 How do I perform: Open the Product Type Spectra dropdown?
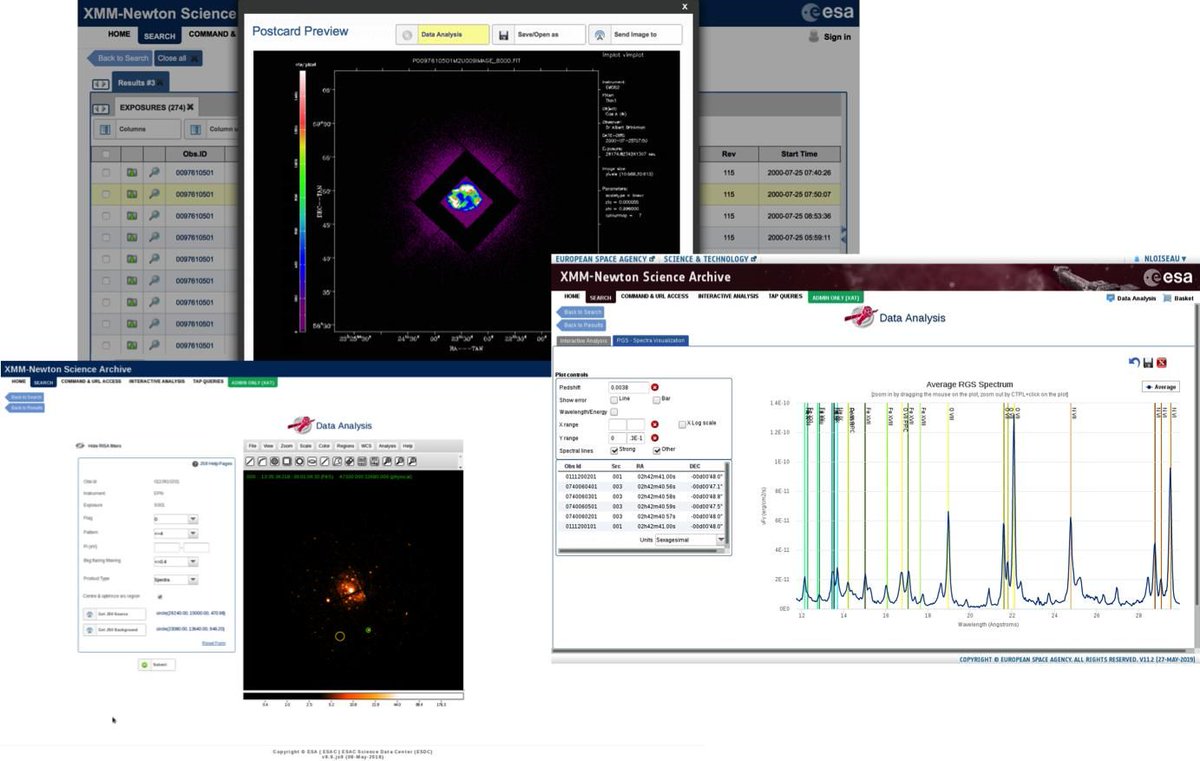[176, 579]
